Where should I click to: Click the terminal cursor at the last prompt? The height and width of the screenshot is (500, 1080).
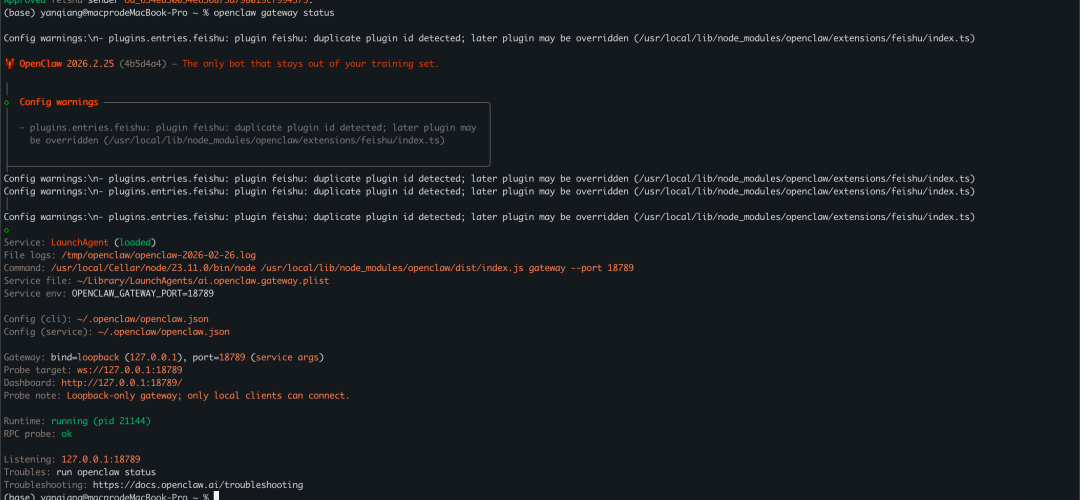tap(215, 497)
